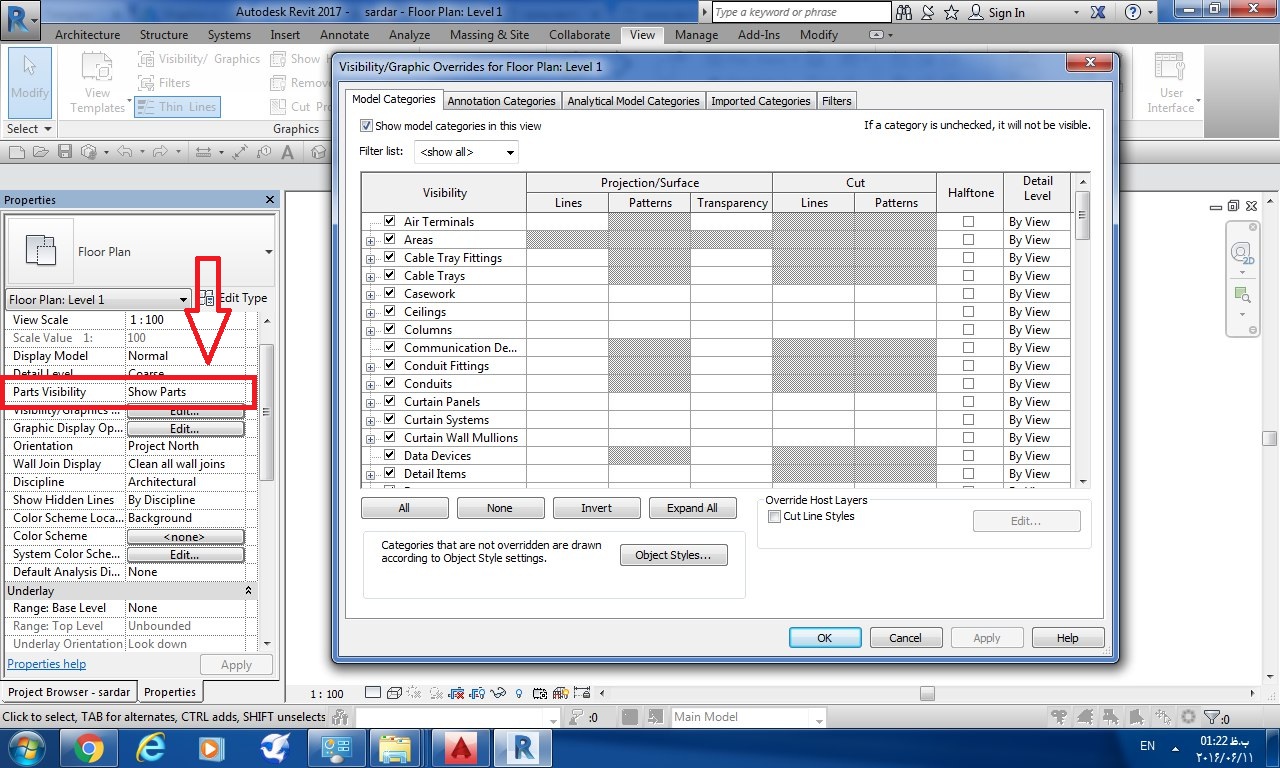Open the Filter list dropdown
The image size is (1280, 768).
(x=466, y=152)
